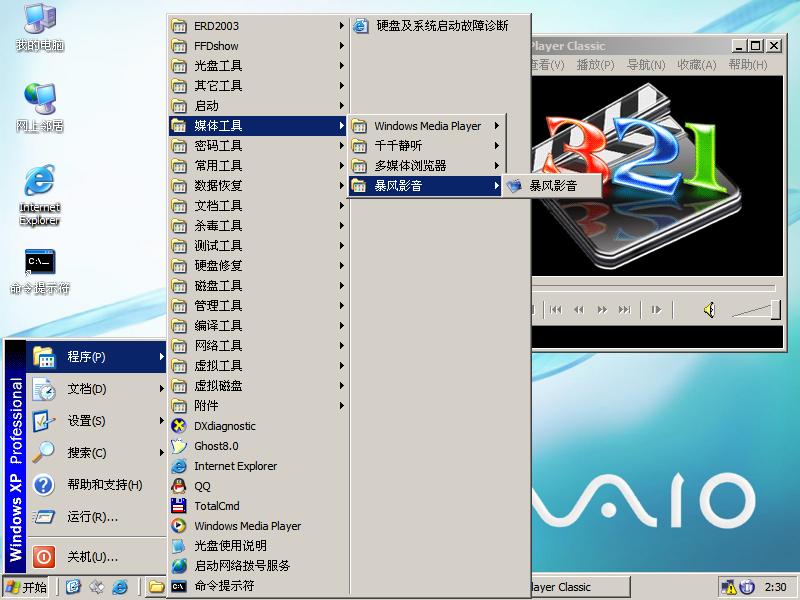Image resolution: width=800 pixels, height=600 pixels.
Task: Expand the 密码工具 folder submenu
Action: 258,146
